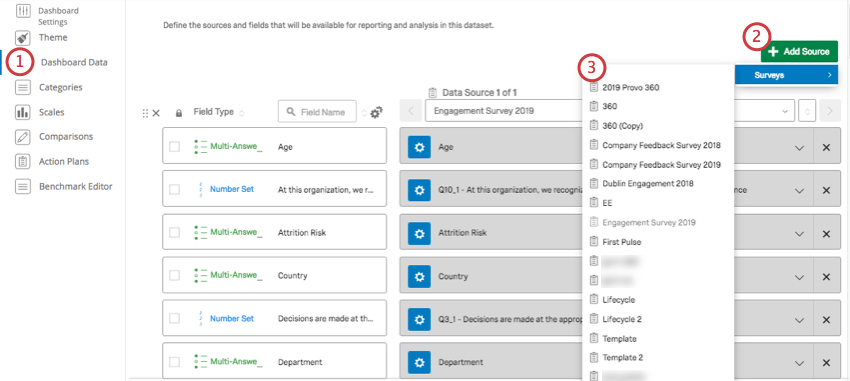Expand the Age source field dropdown
The image size is (850, 381).
pos(799,147)
